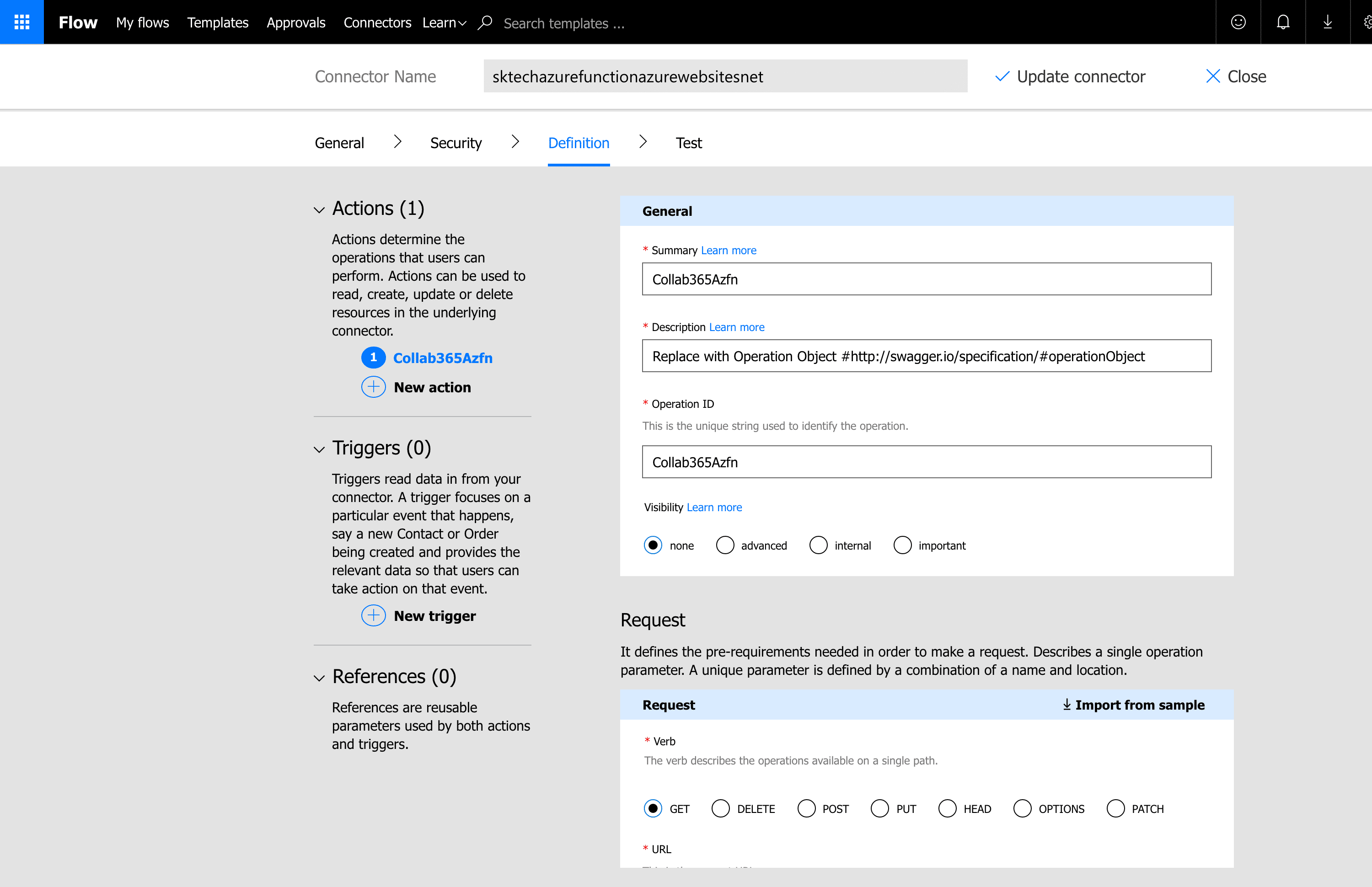Open Learn more next to Description
Viewport: 1372px width, 887px height.
[x=737, y=326]
